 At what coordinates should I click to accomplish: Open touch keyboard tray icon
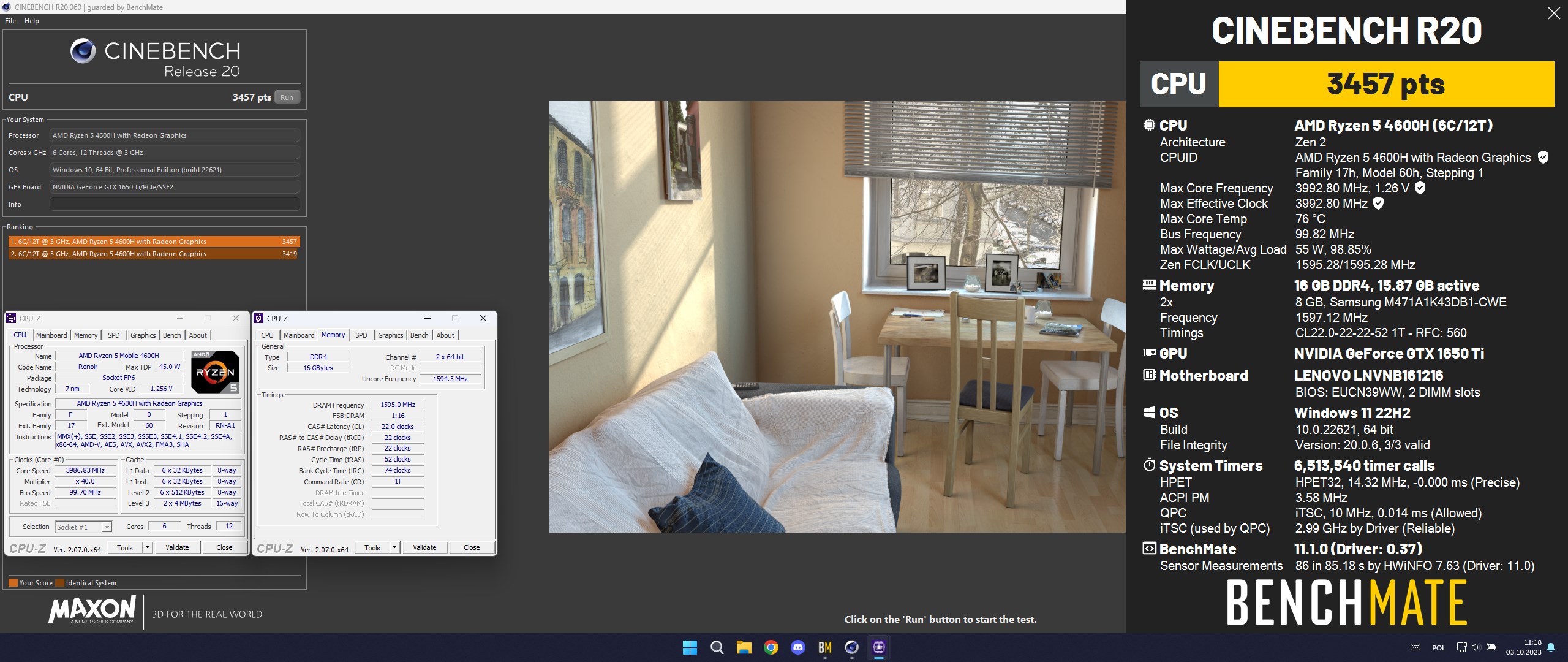[1415, 647]
